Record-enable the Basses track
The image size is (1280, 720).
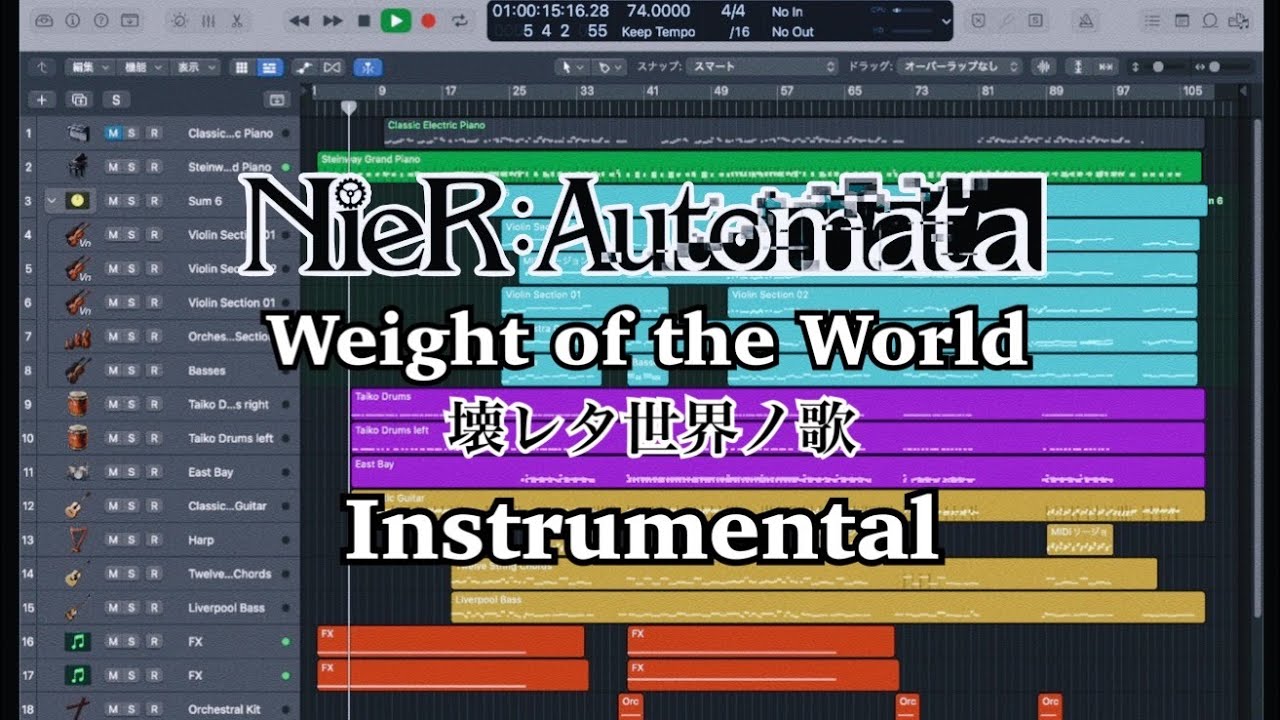click(153, 370)
